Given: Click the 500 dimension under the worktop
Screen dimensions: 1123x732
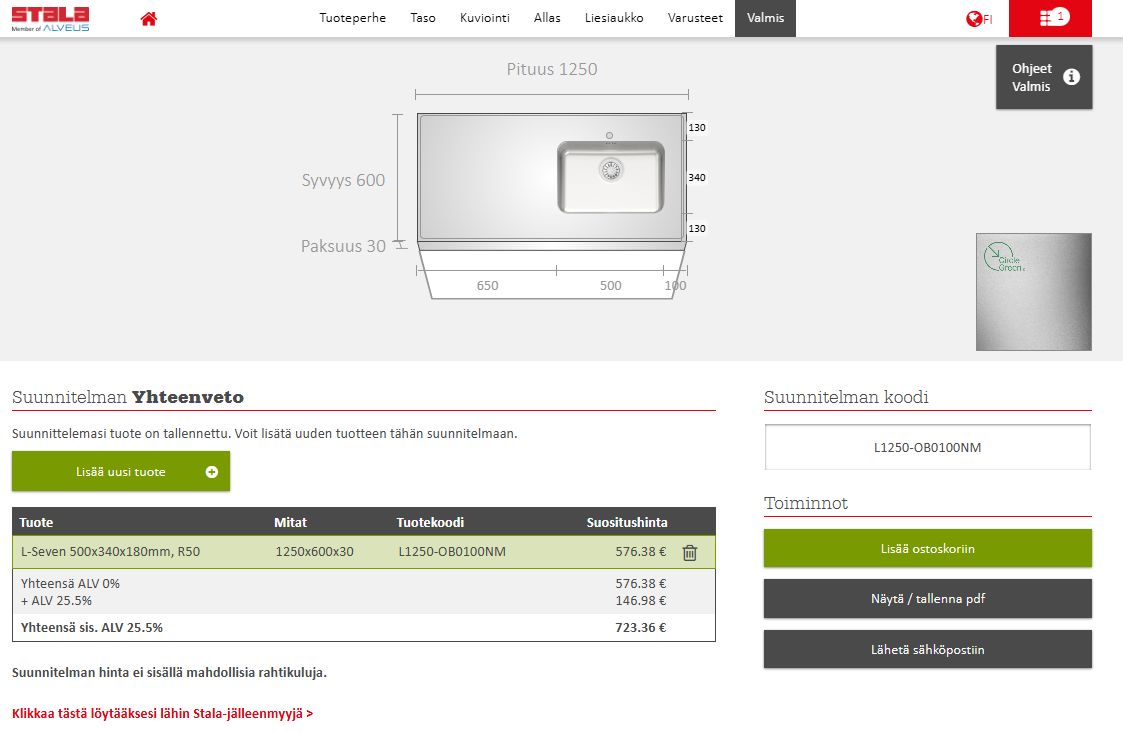Looking at the screenshot, I should pyautogui.click(x=610, y=286).
